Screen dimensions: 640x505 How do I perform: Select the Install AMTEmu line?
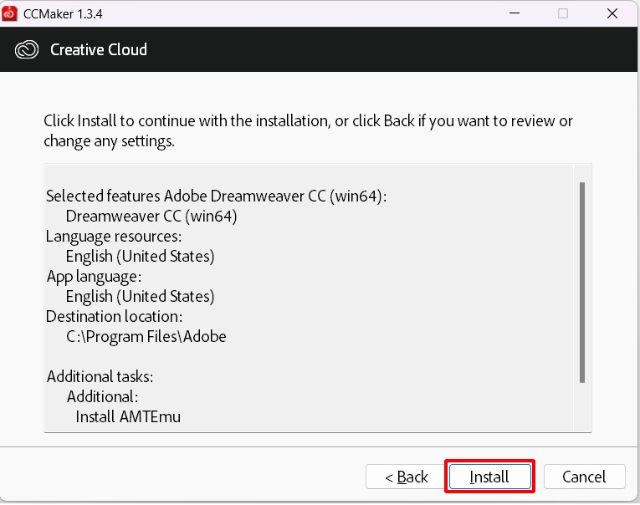pos(128,417)
